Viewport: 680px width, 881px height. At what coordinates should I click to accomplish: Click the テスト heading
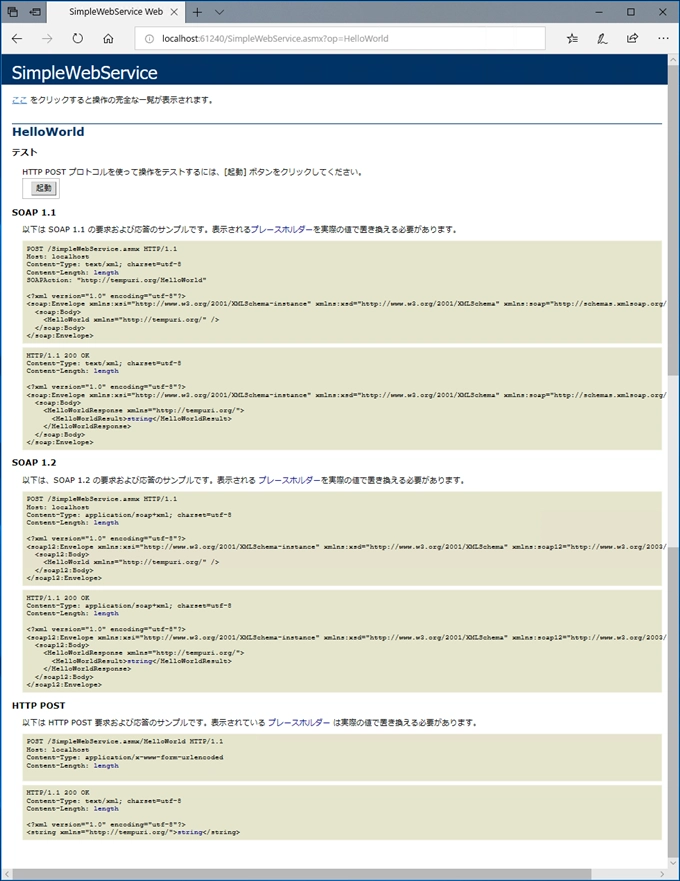[x=25, y=152]
